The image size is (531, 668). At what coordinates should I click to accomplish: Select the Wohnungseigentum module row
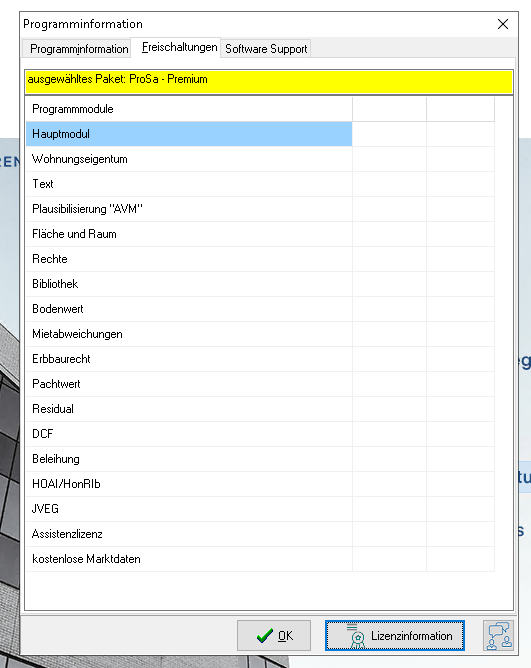189,159
